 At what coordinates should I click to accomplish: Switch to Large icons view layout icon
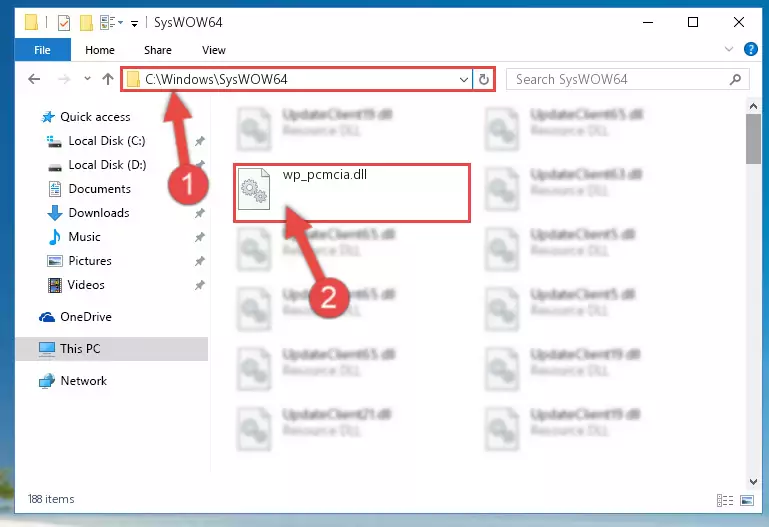pos(747,500)
